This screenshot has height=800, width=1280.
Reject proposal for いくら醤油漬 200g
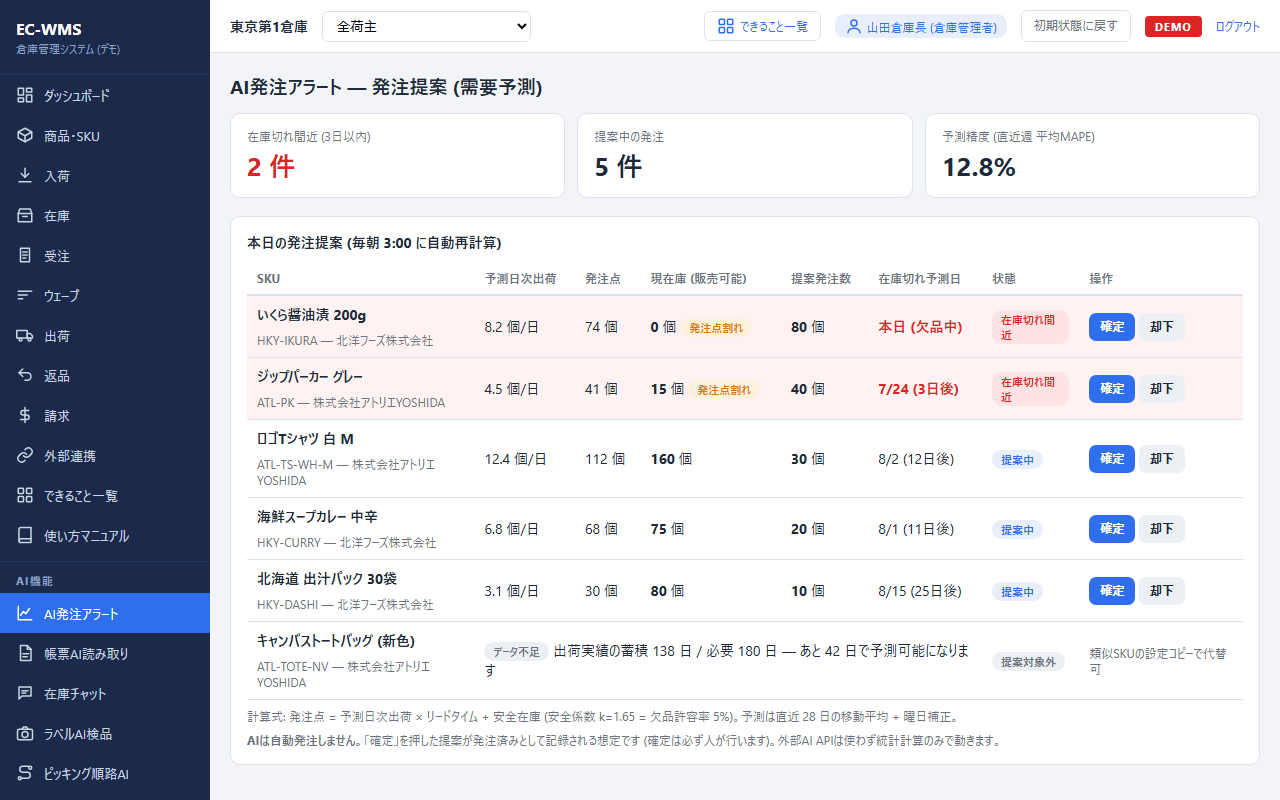(1162, 327)
